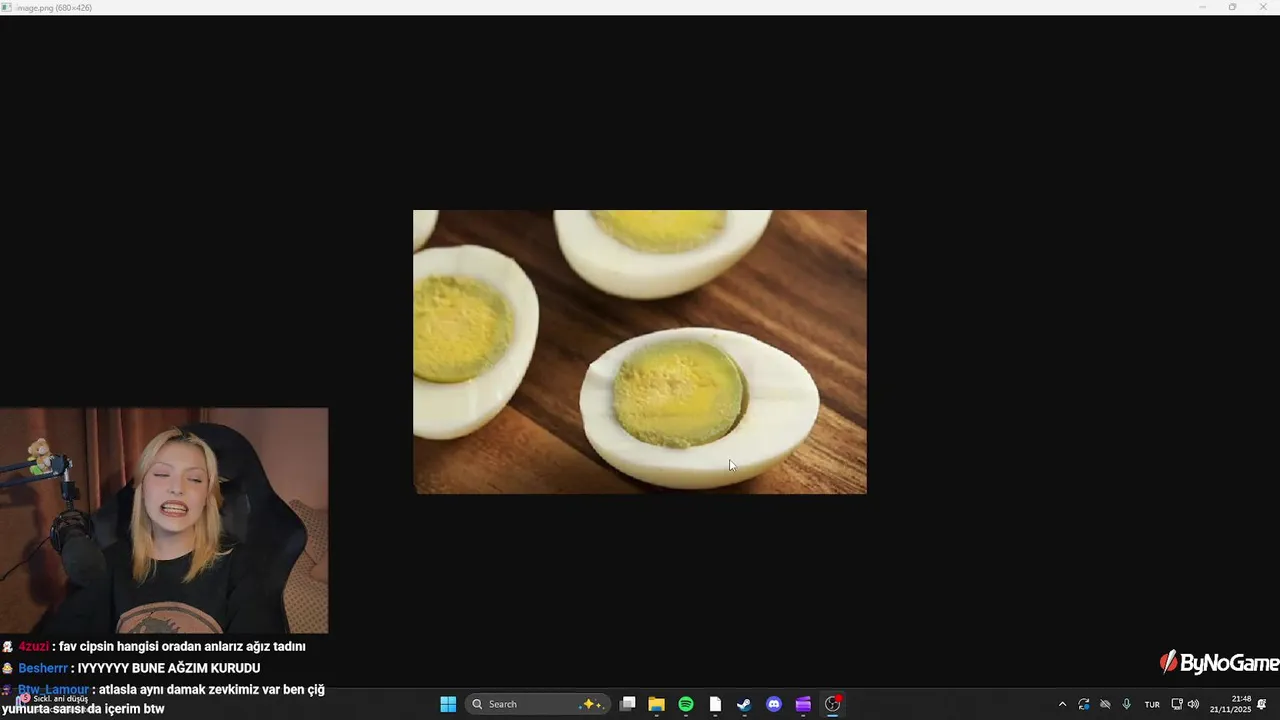Expand the hidden system tray icons
1280x720 pixels.
pyautogui.click(x=1062, y=704)
